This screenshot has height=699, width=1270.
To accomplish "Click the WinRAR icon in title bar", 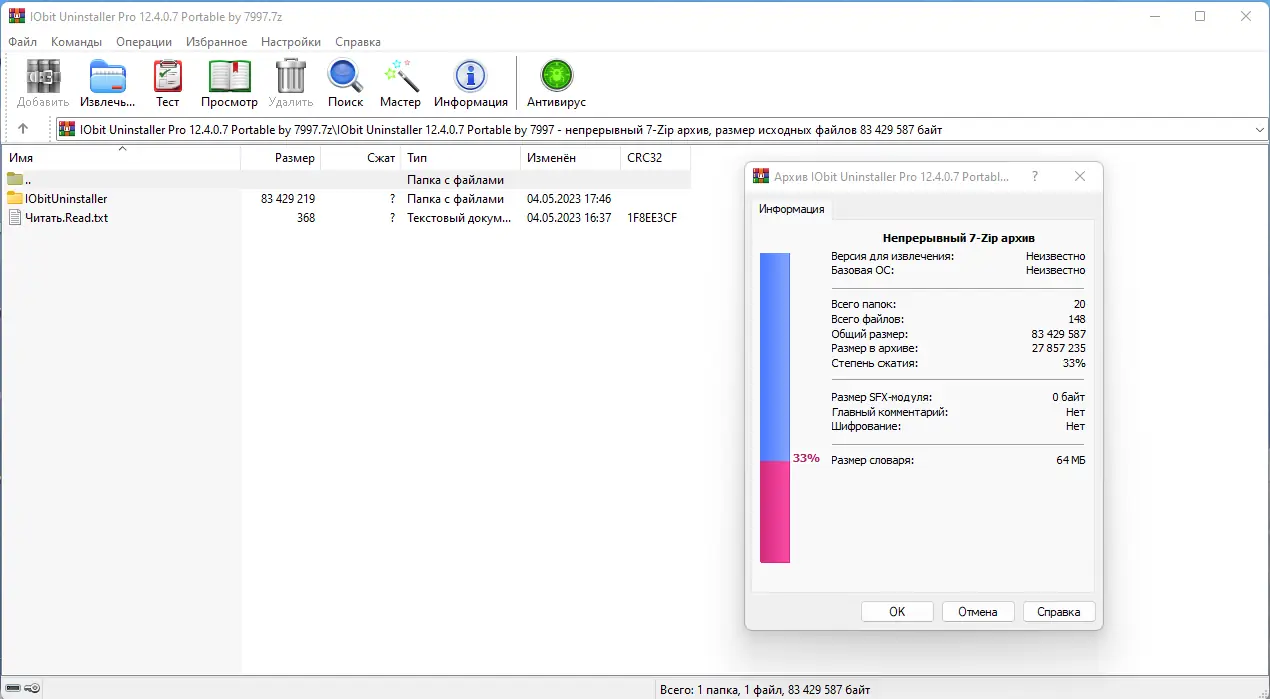I will click(x=16, y=16).
